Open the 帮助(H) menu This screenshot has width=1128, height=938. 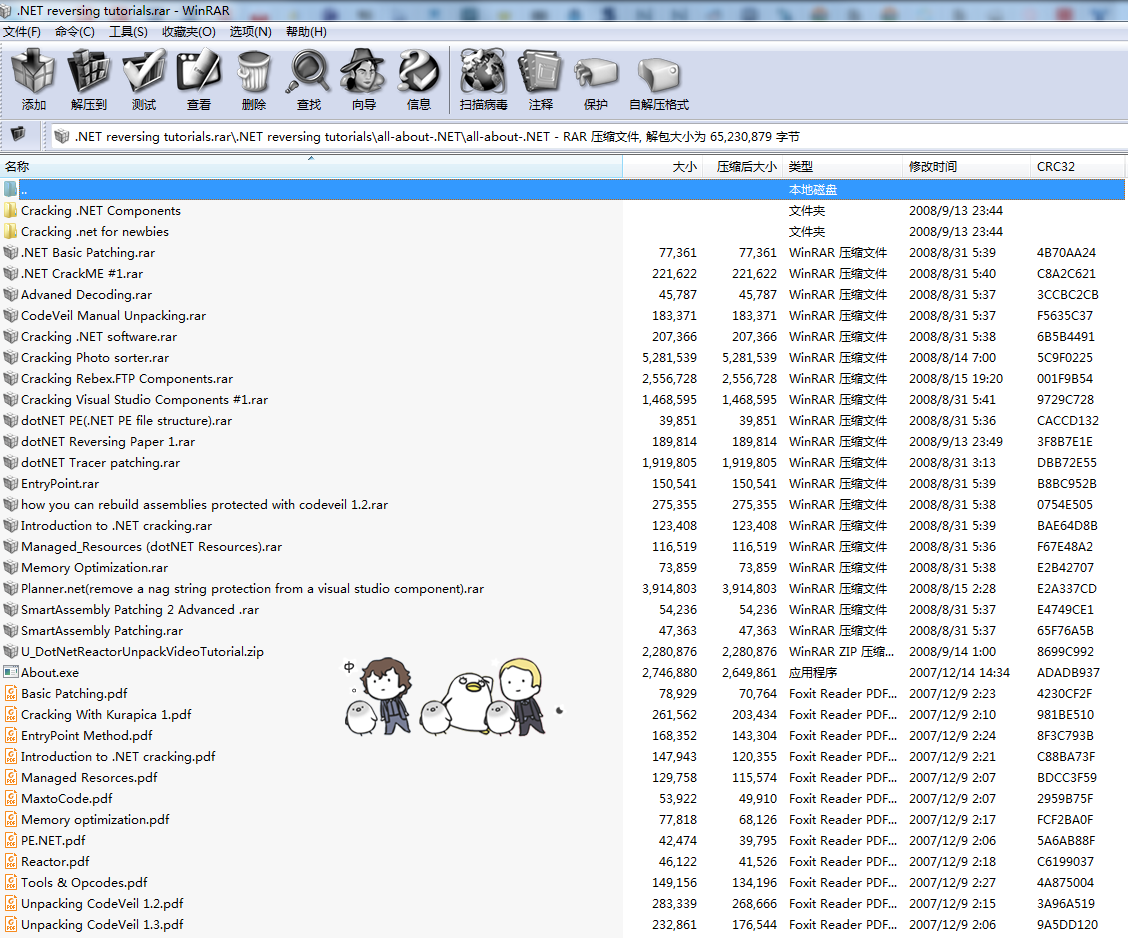(x=306, y=32)
